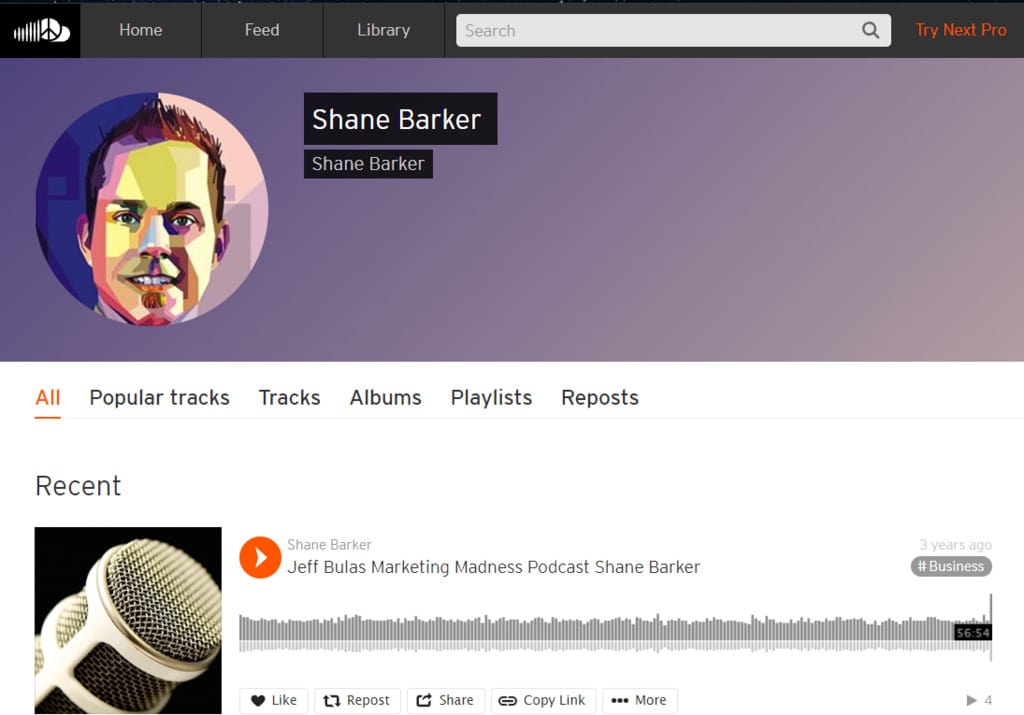Click the SoundCloud logo icon

pyautogui.click(x=40, y=31)
